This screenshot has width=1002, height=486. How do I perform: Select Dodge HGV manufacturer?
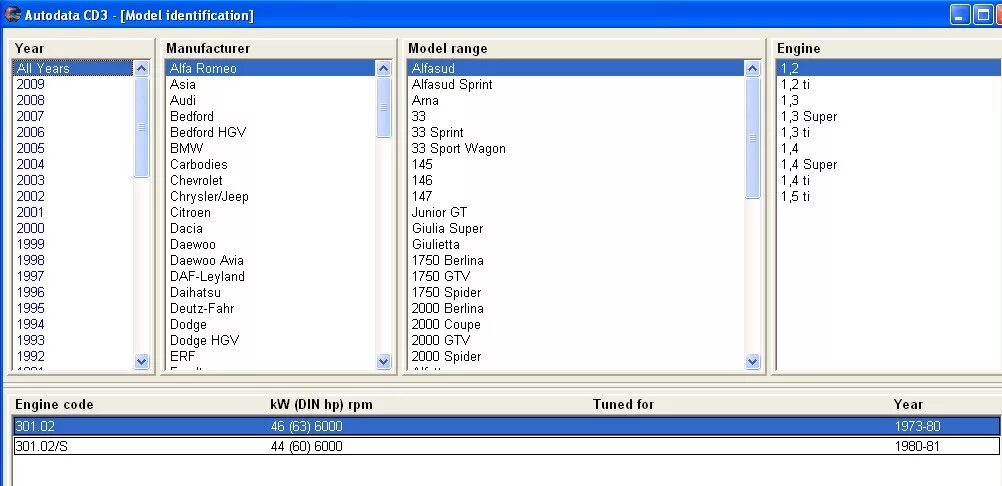click(204, 340)
